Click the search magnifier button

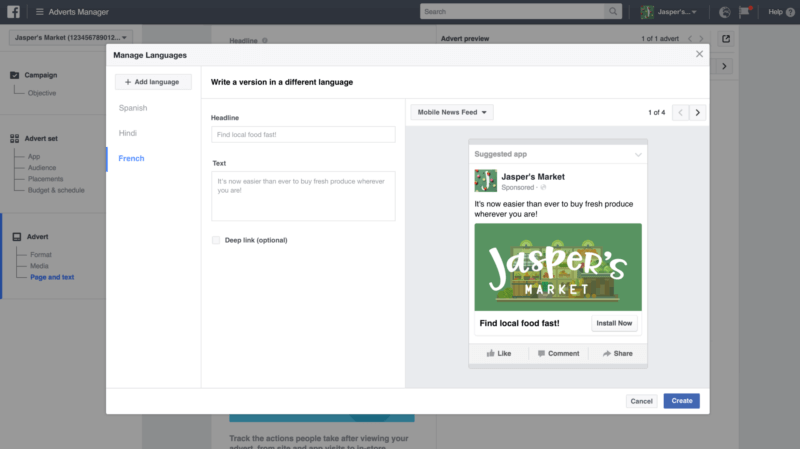point(613,11)
